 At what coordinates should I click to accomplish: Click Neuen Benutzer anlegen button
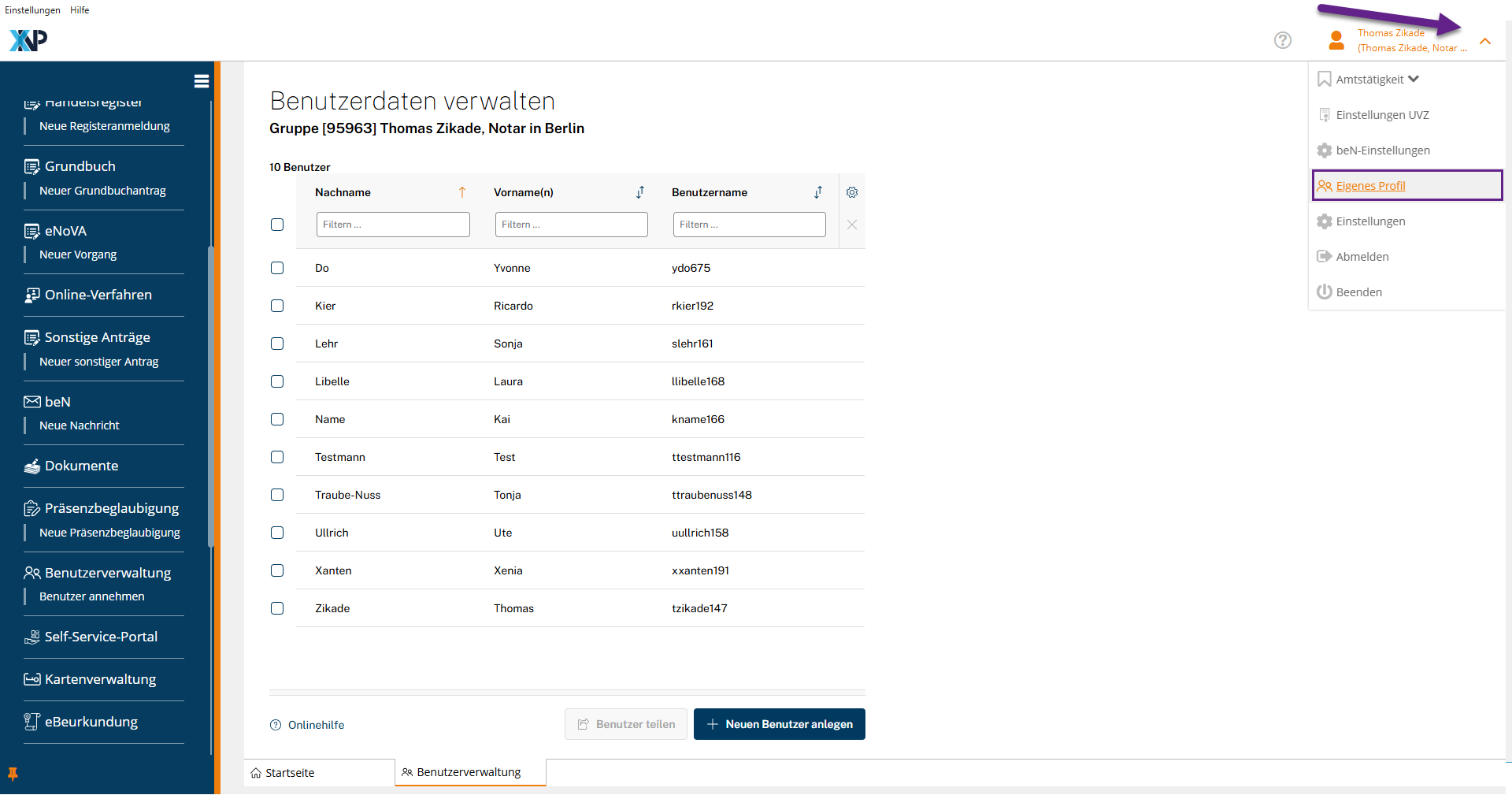coord(779,724)
